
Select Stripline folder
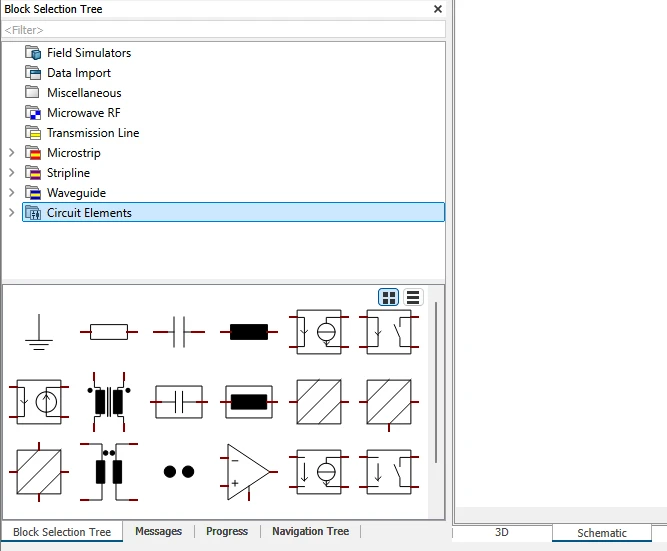tap(57, 173)
